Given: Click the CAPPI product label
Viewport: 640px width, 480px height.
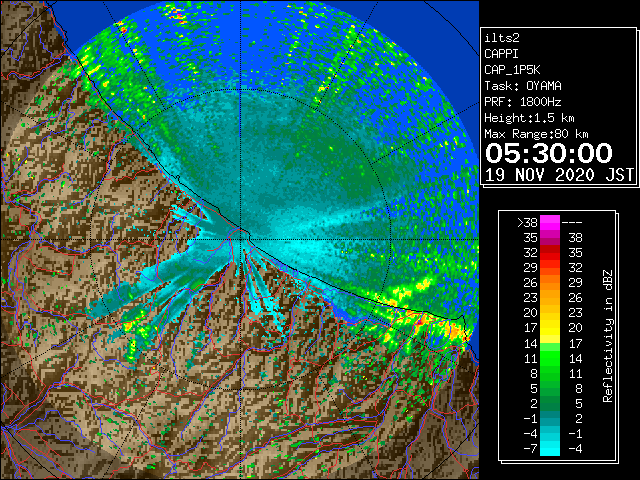Looking at the screenshot, I should click(501, 54).
